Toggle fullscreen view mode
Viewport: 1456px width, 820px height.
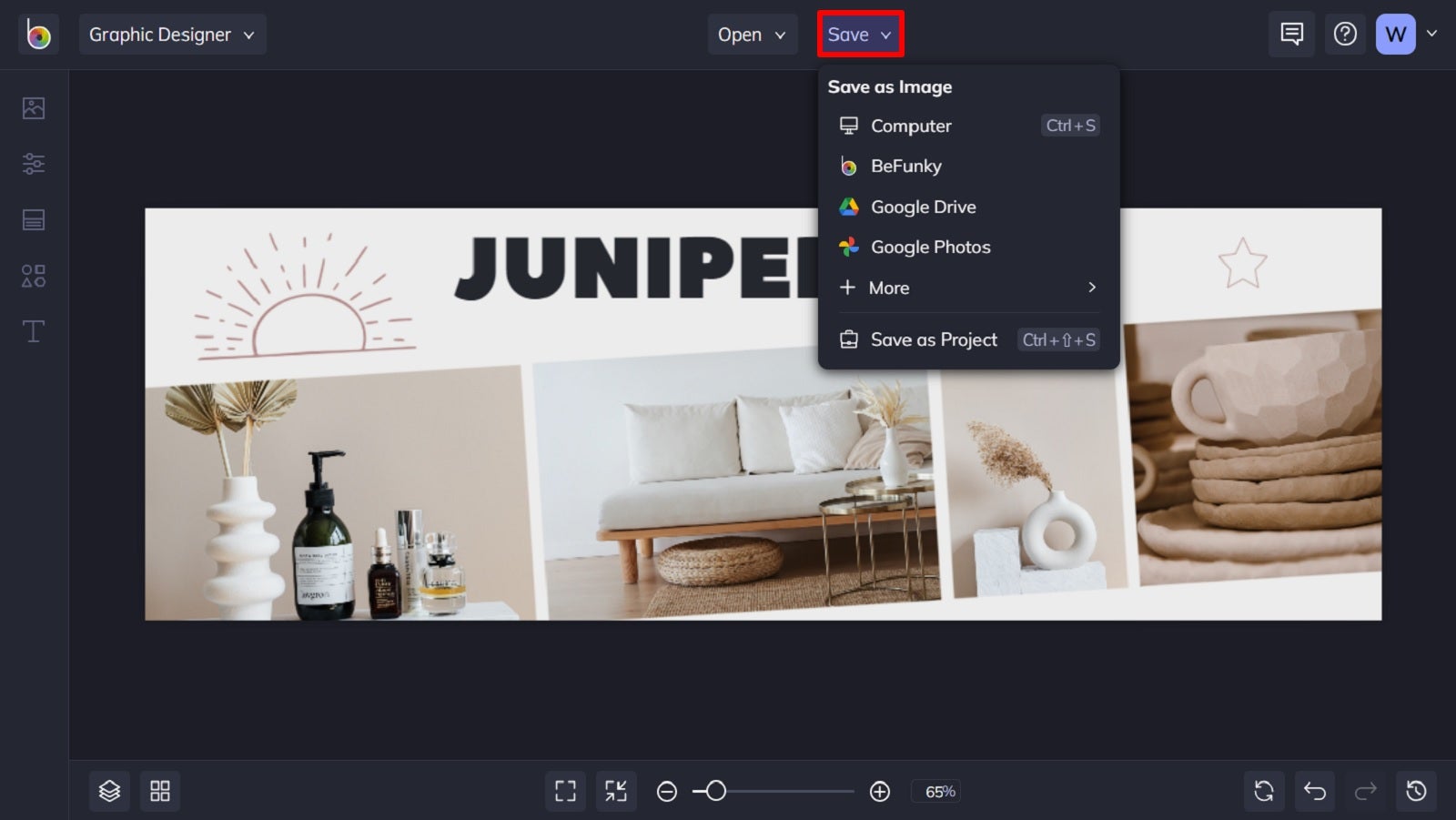[x=565, y=791]
